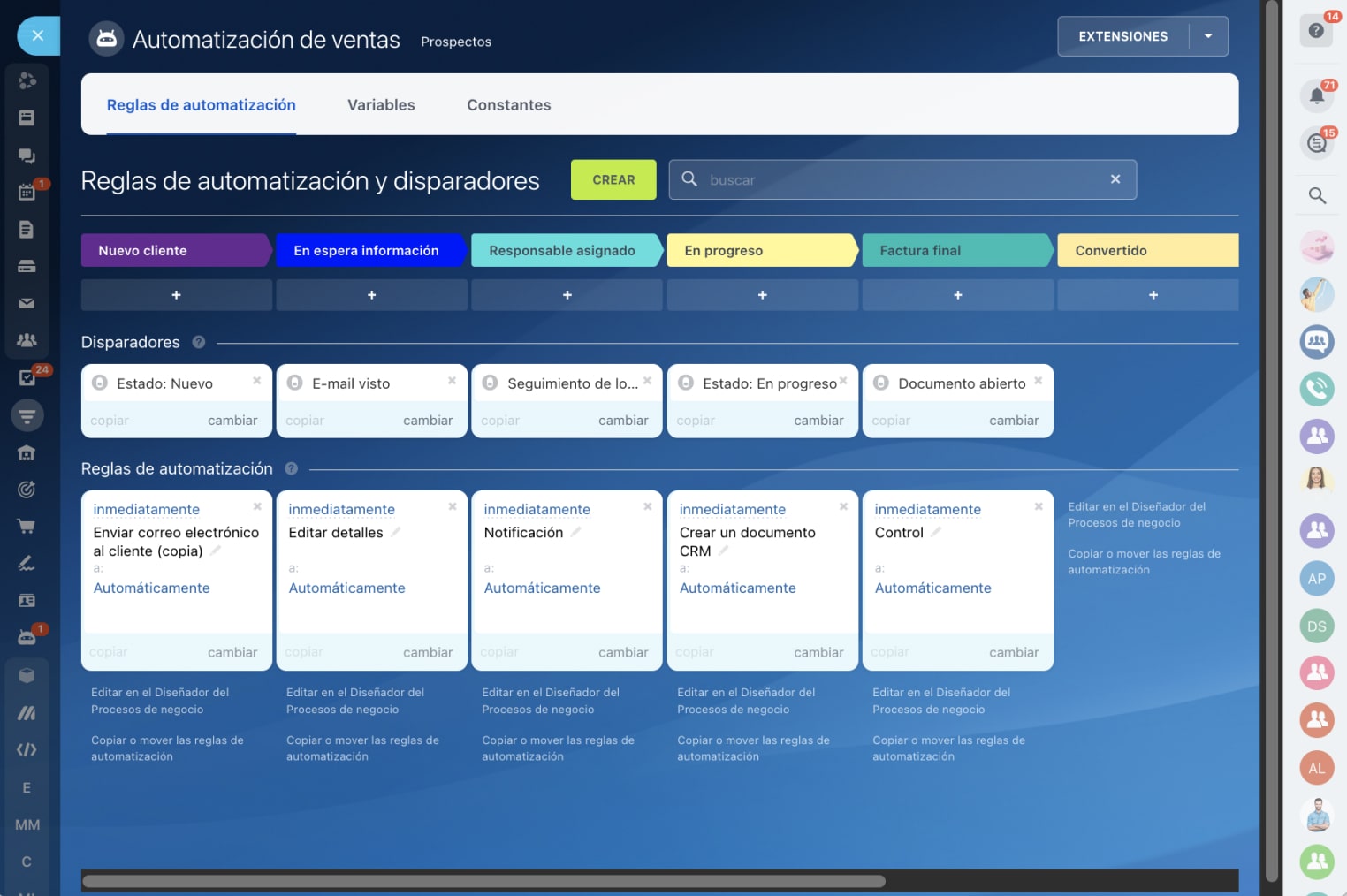Image resolution: width=1347 pixels, height=896 pixels.
Task: Click the telephony call icon in right sidebar
Action: tap(1317, 389)
